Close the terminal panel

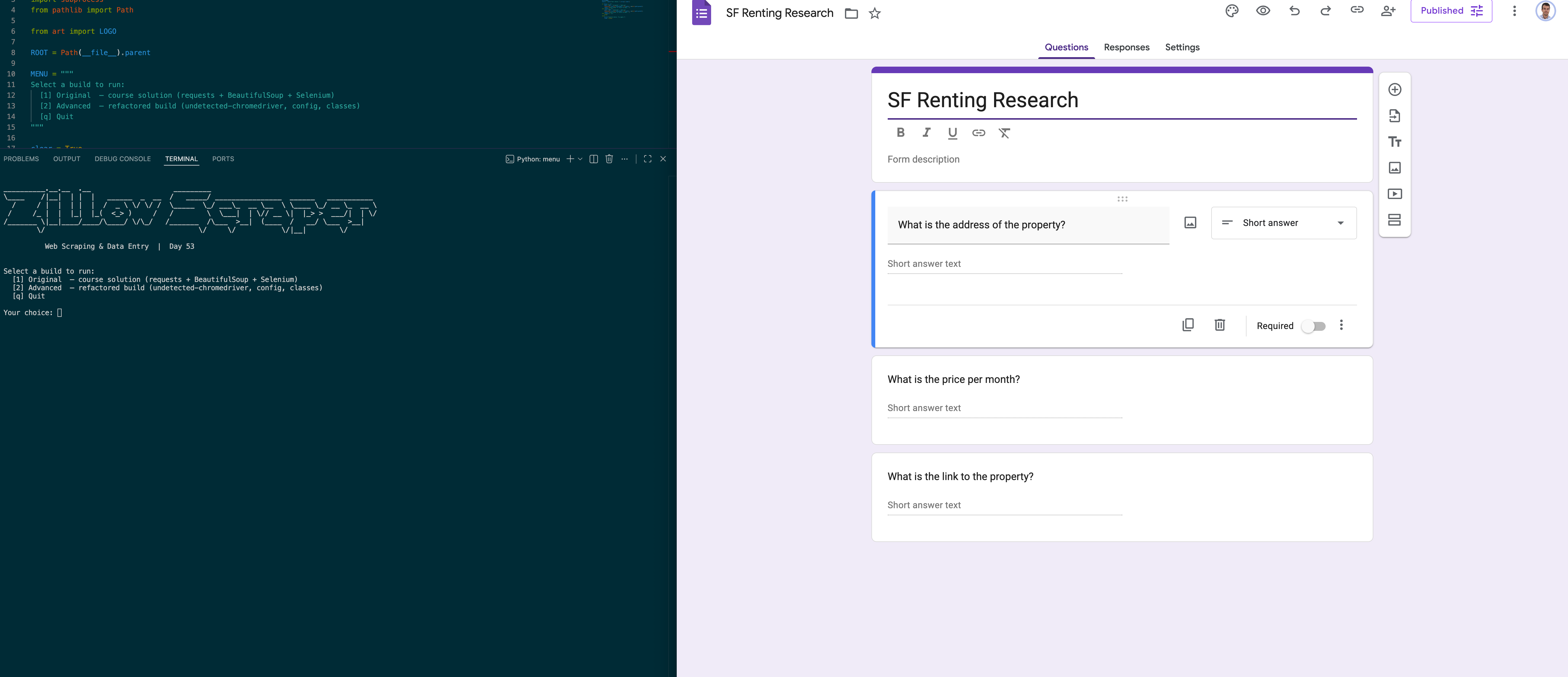pos(663,159)
